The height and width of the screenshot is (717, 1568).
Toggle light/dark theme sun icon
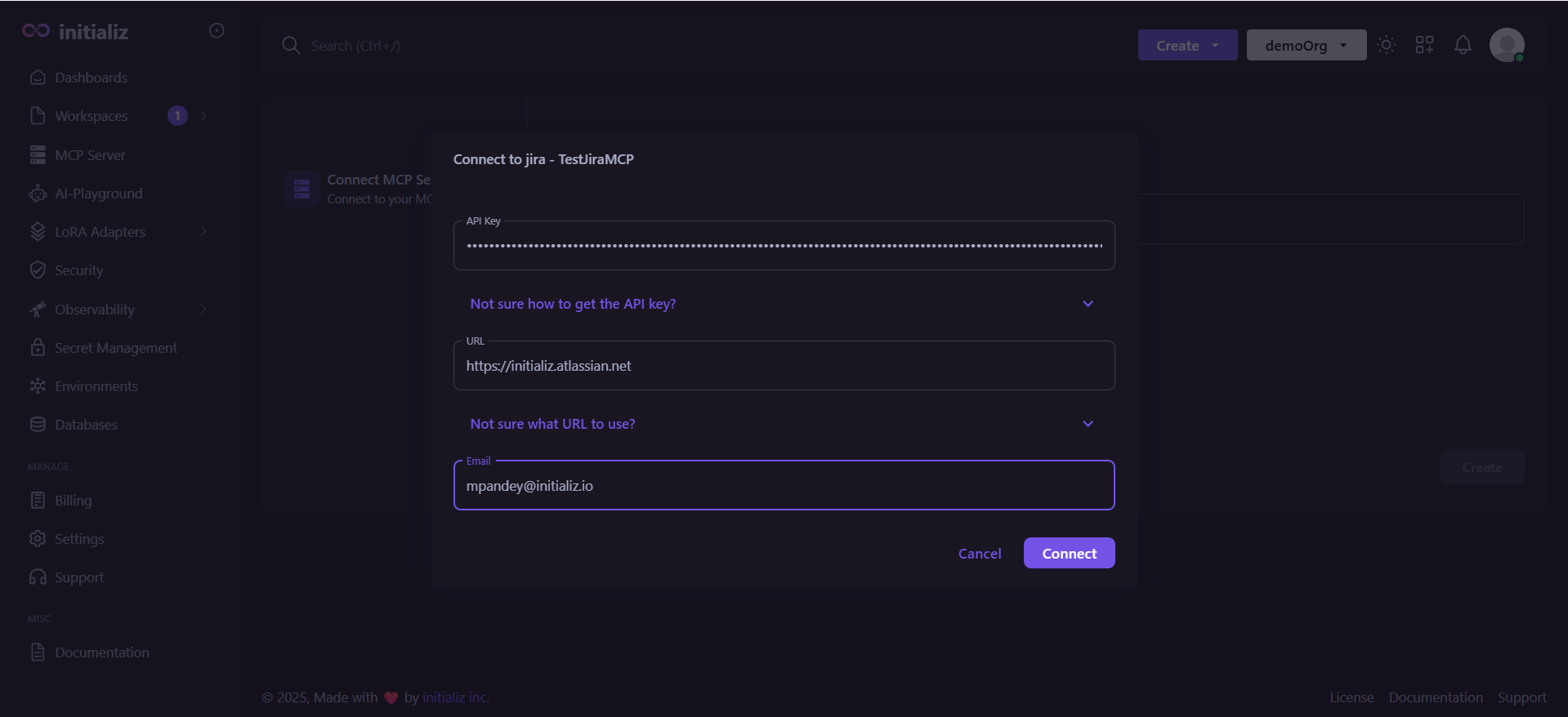(x=1386, y=45)
